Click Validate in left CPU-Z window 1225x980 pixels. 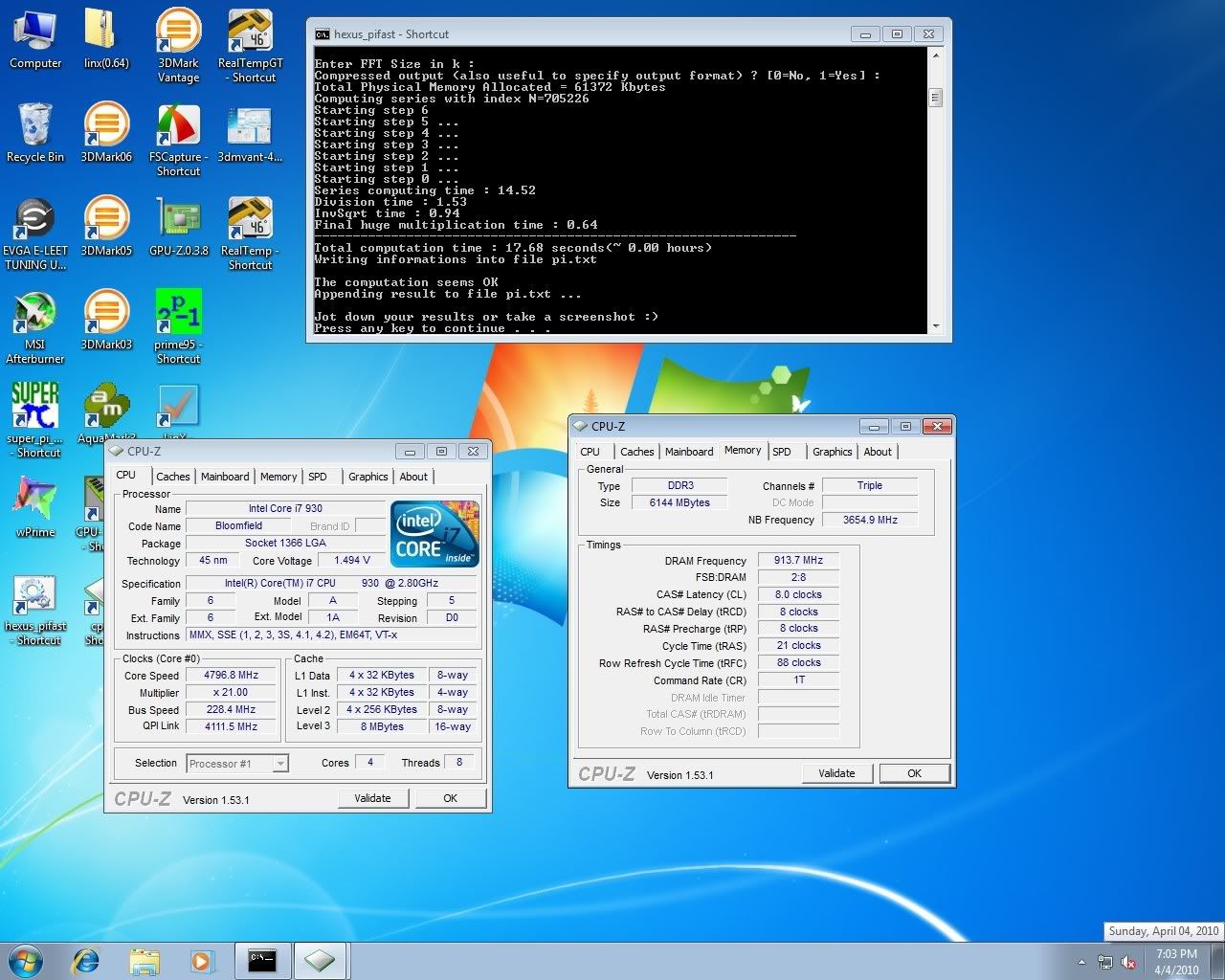[372, 798]
